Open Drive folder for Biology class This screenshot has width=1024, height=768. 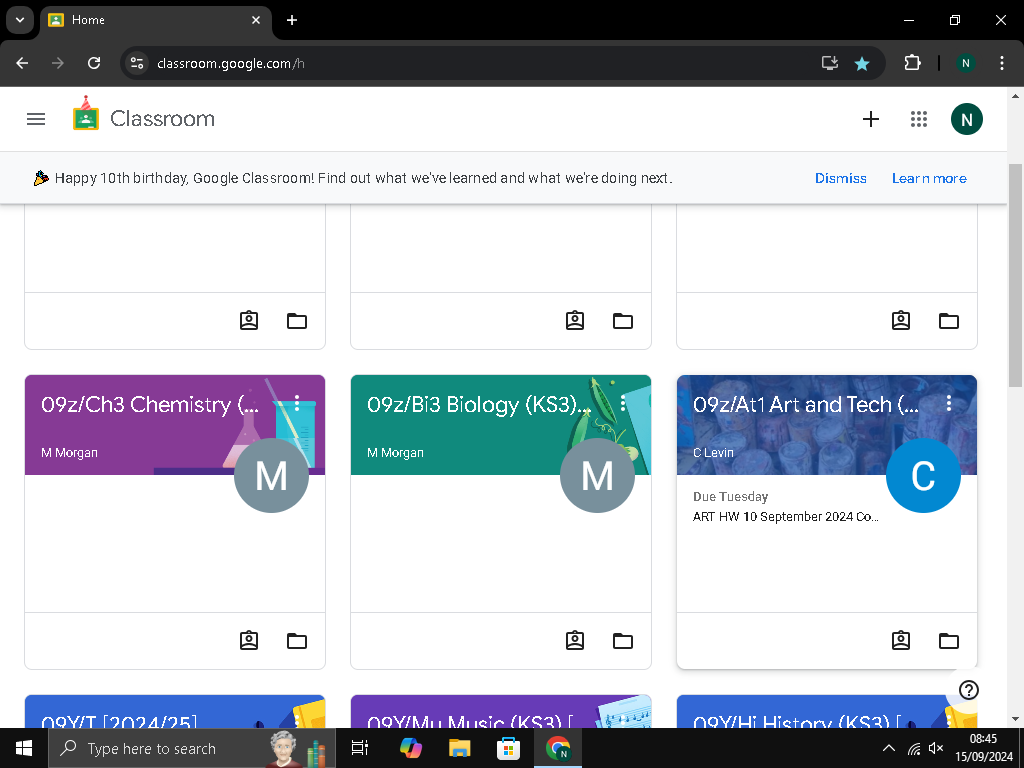click(623, 641)
